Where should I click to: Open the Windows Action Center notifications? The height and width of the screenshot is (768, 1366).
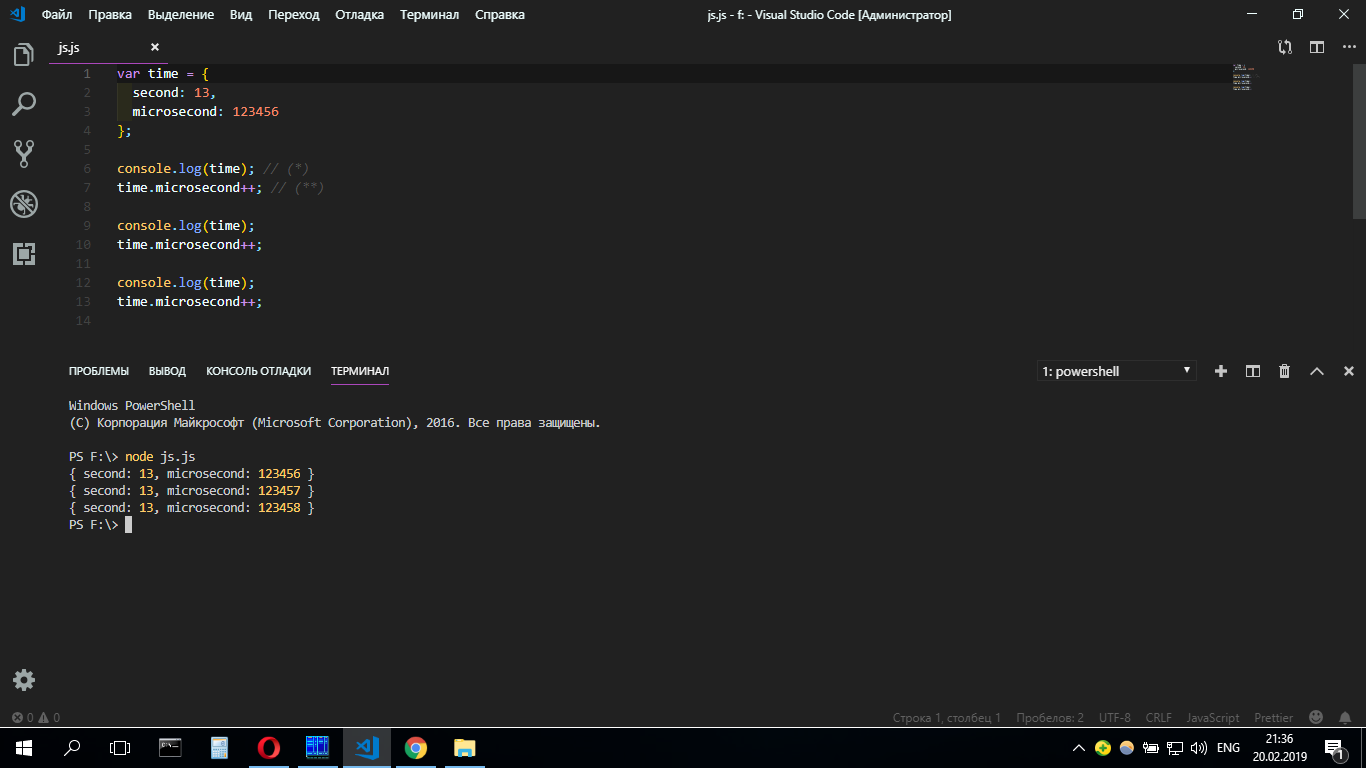click(x=1334, y=748)
